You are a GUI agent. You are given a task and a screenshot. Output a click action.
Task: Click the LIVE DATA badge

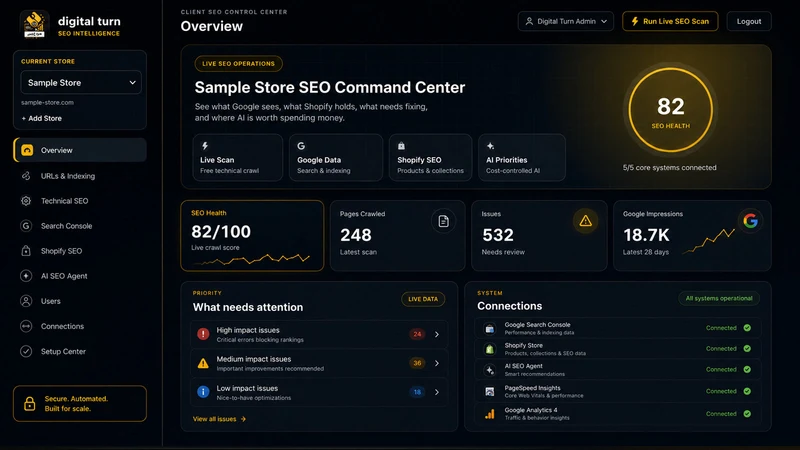(x=423, y=299)
